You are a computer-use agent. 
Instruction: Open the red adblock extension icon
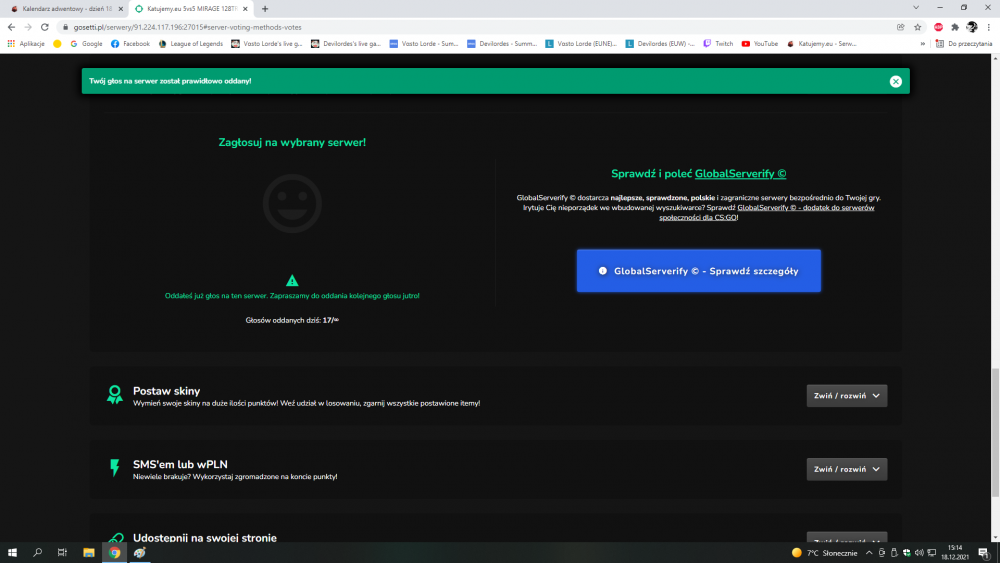pos(938,27)
